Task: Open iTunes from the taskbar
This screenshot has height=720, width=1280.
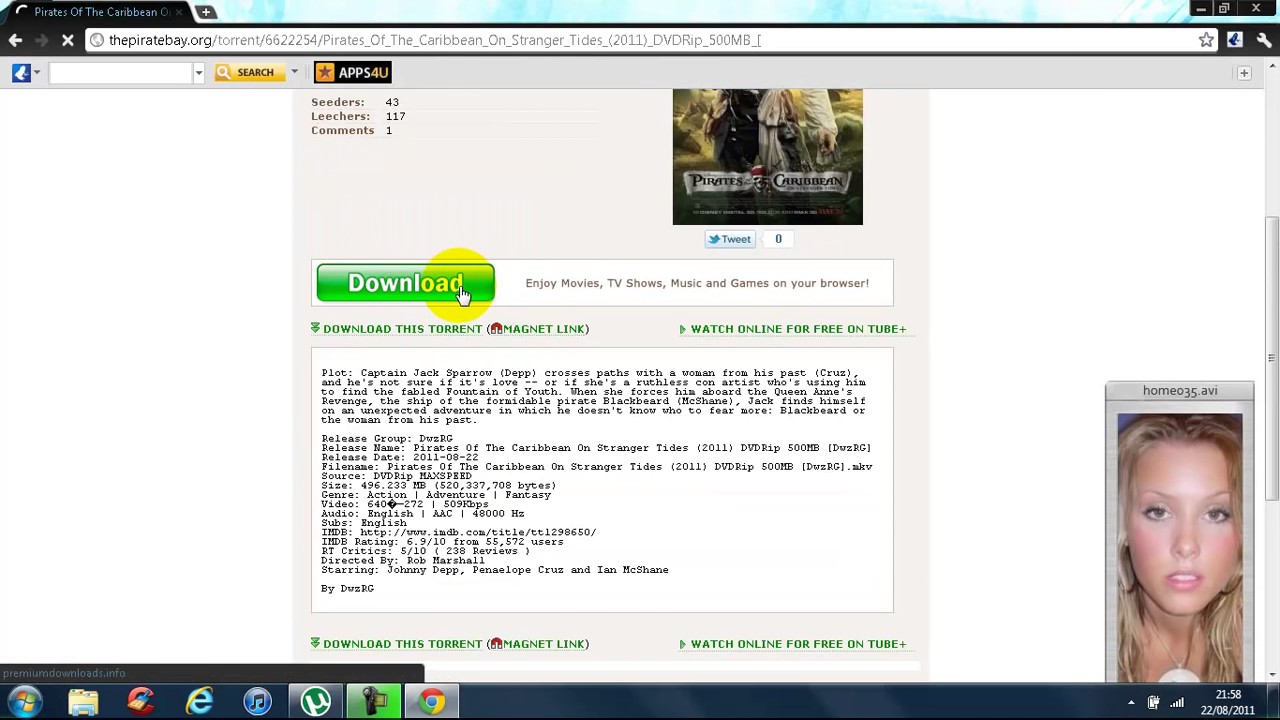Action: (x=257, y=702)
